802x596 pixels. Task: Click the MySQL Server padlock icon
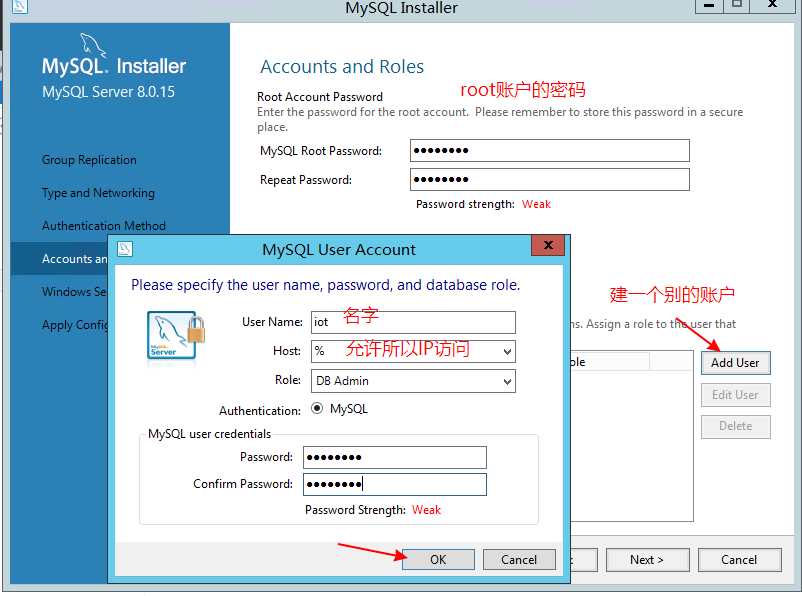(x=196, y=329)
